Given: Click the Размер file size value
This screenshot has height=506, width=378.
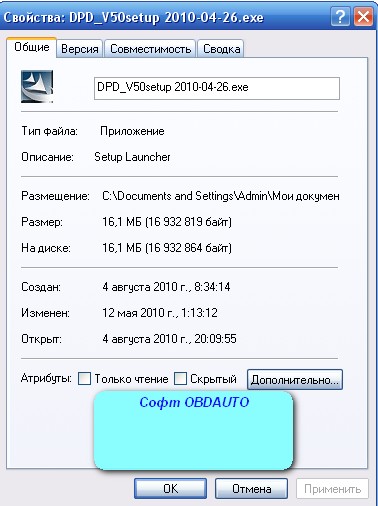Looking at the screenshot, I should (167, 222).
